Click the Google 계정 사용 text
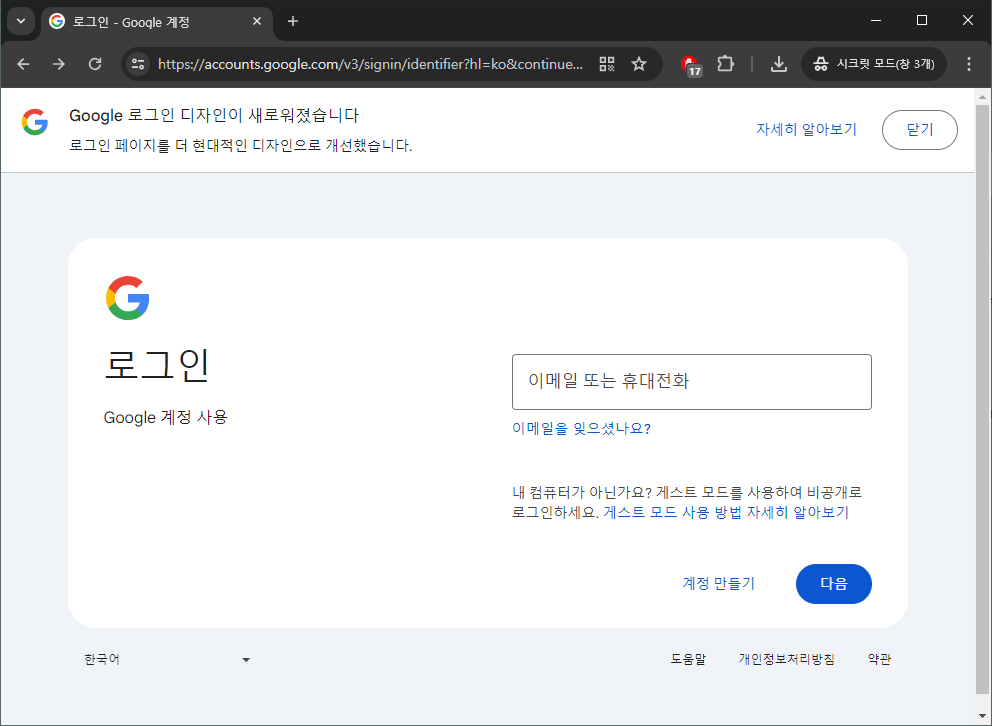 (166, 417)
